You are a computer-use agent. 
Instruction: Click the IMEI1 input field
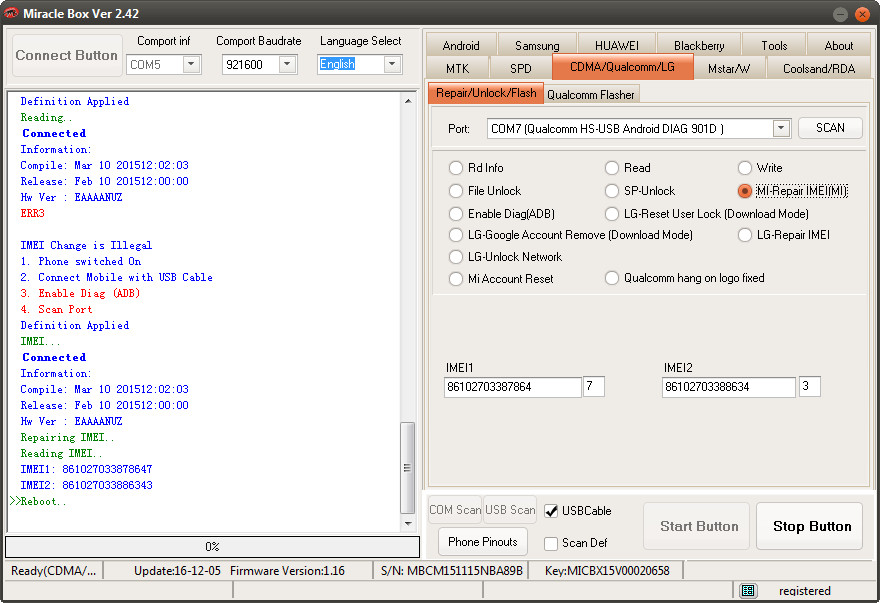click(x=512, y=387)
